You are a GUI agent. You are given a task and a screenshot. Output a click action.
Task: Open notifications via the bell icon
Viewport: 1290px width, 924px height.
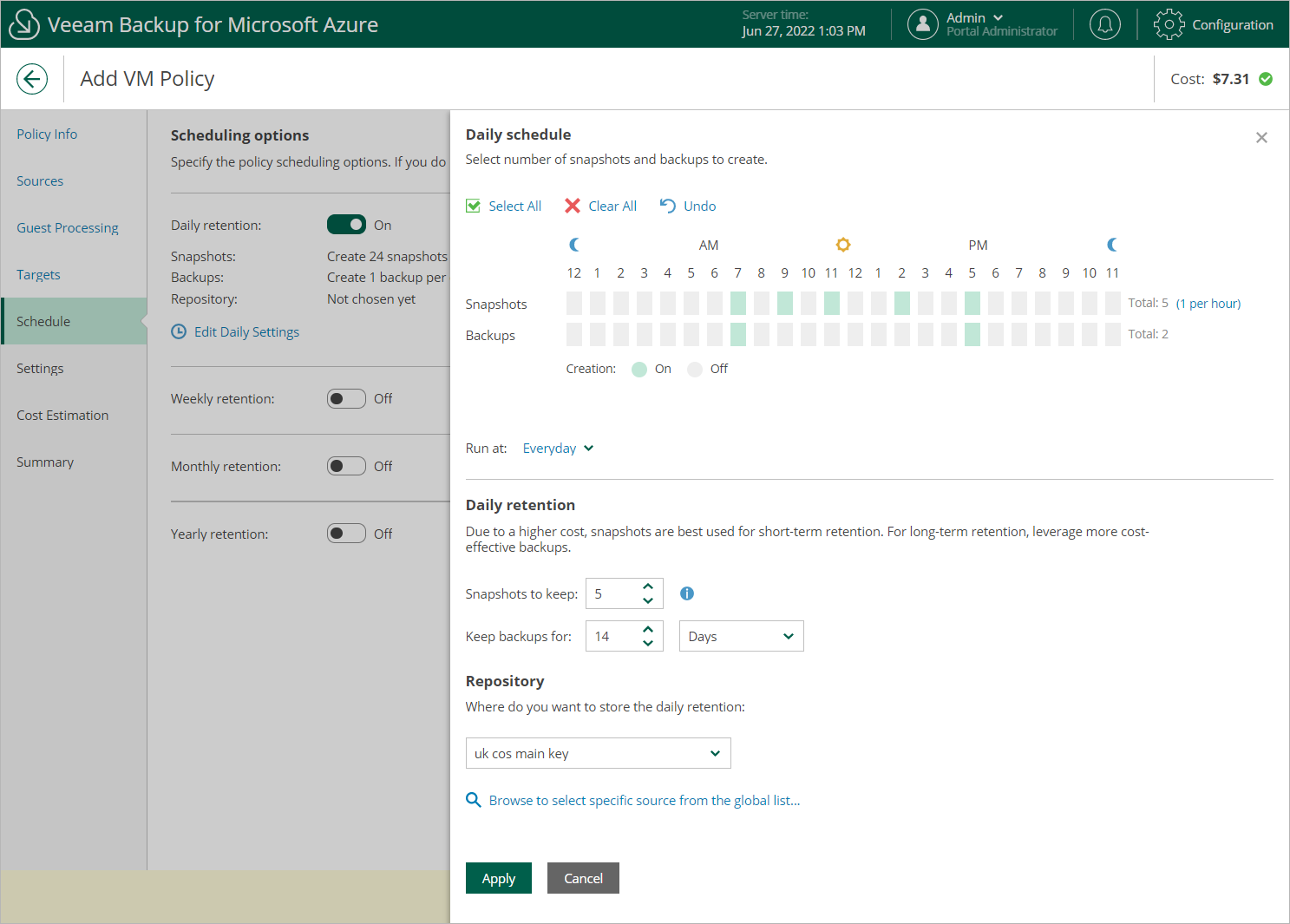[x=1104, y=24]
